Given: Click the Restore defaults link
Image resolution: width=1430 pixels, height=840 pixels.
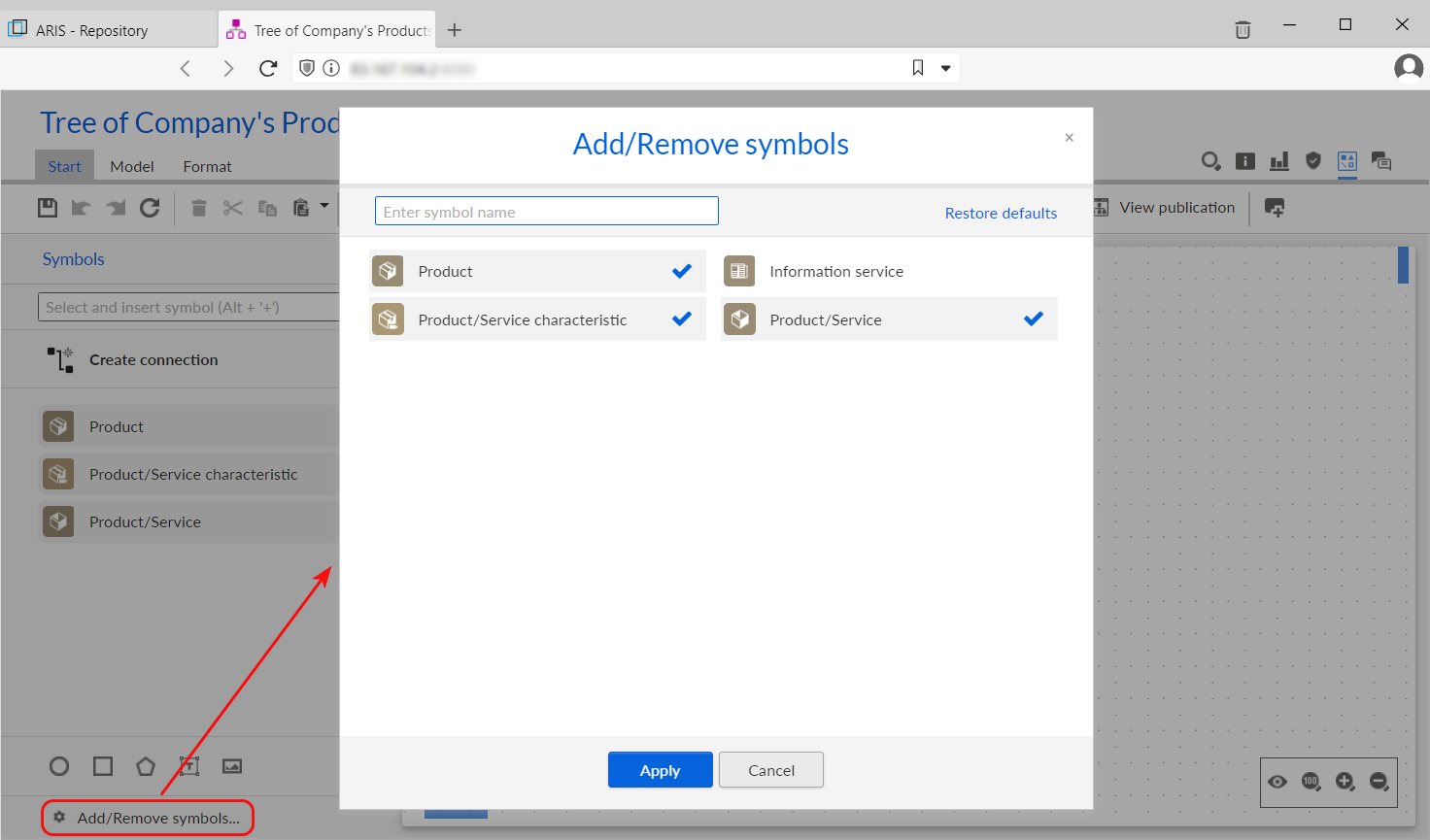Looking at the screenshot, I should pyautogui.click(x=1001, y=214).
